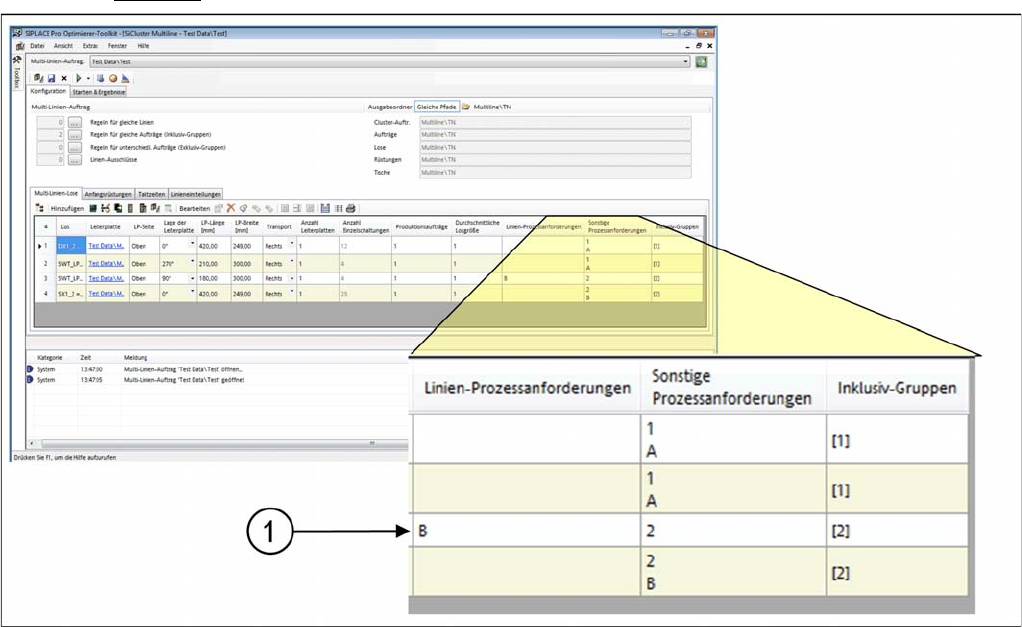This screenshot has height=627, width=1022.
Task: Click the ellipsis button for Regeln für gleiche Linien
Action: [75, 123]
